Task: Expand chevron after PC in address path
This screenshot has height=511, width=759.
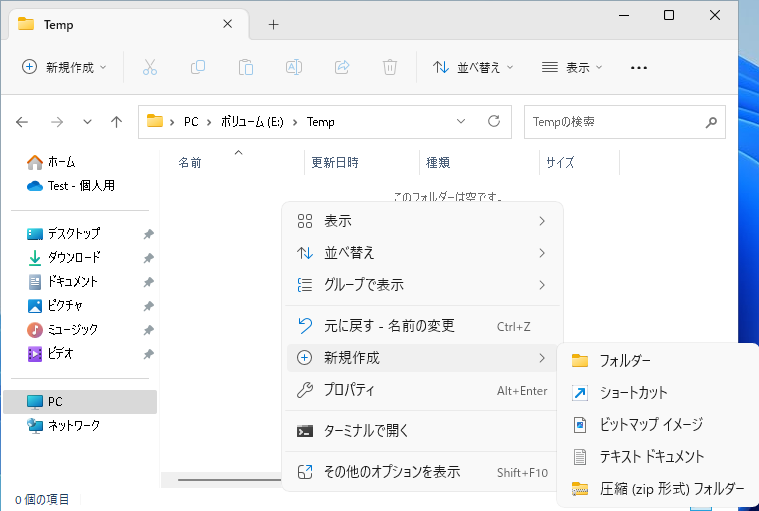Action: [x=209, y=122]
